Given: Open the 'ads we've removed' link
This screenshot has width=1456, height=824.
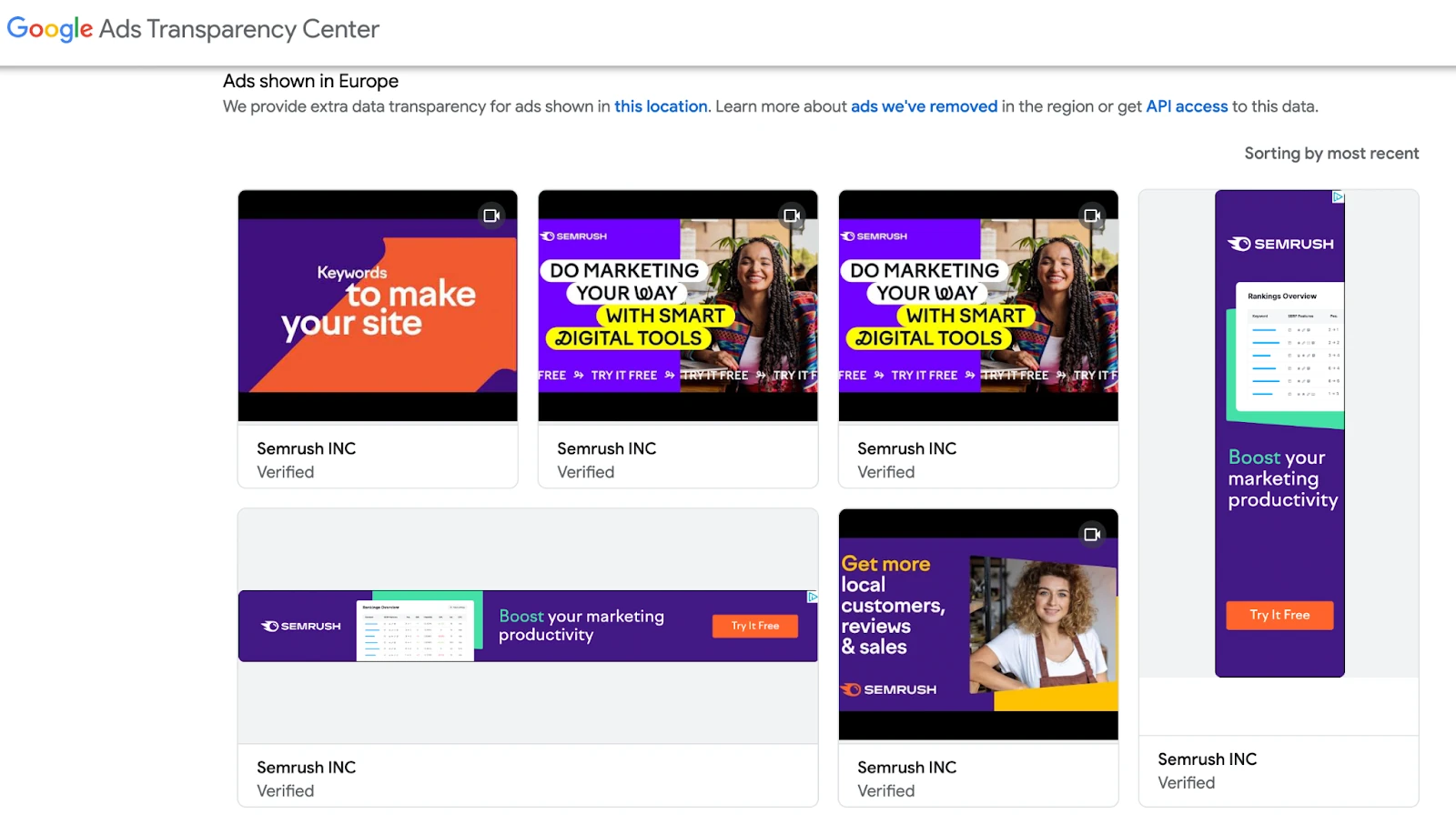Looking at the screenshot, I should pyautogui.click(x=924, y=106).
